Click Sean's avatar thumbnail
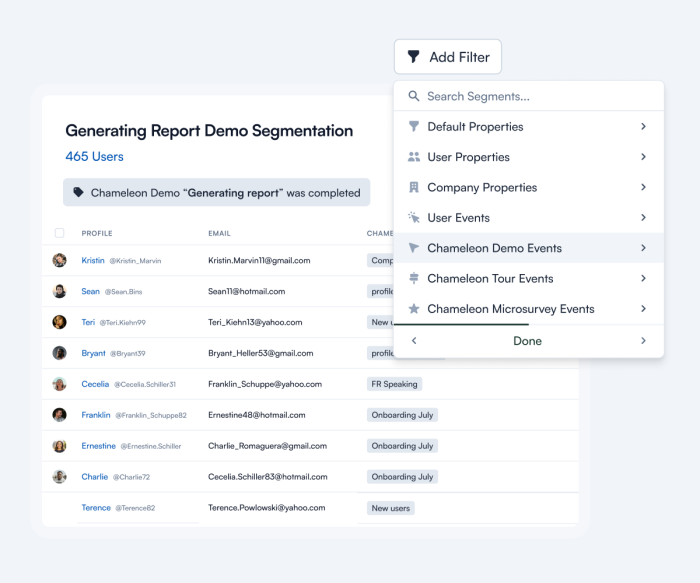700x583 pixels. pos(59,291)
